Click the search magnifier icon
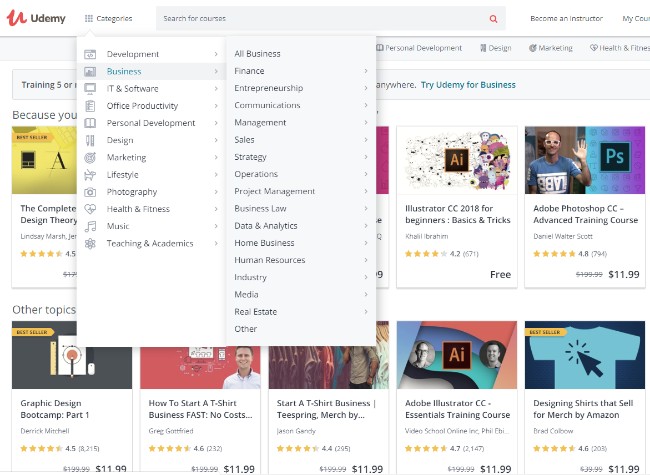The image size is (650, 475). click(x=493, y=19)
